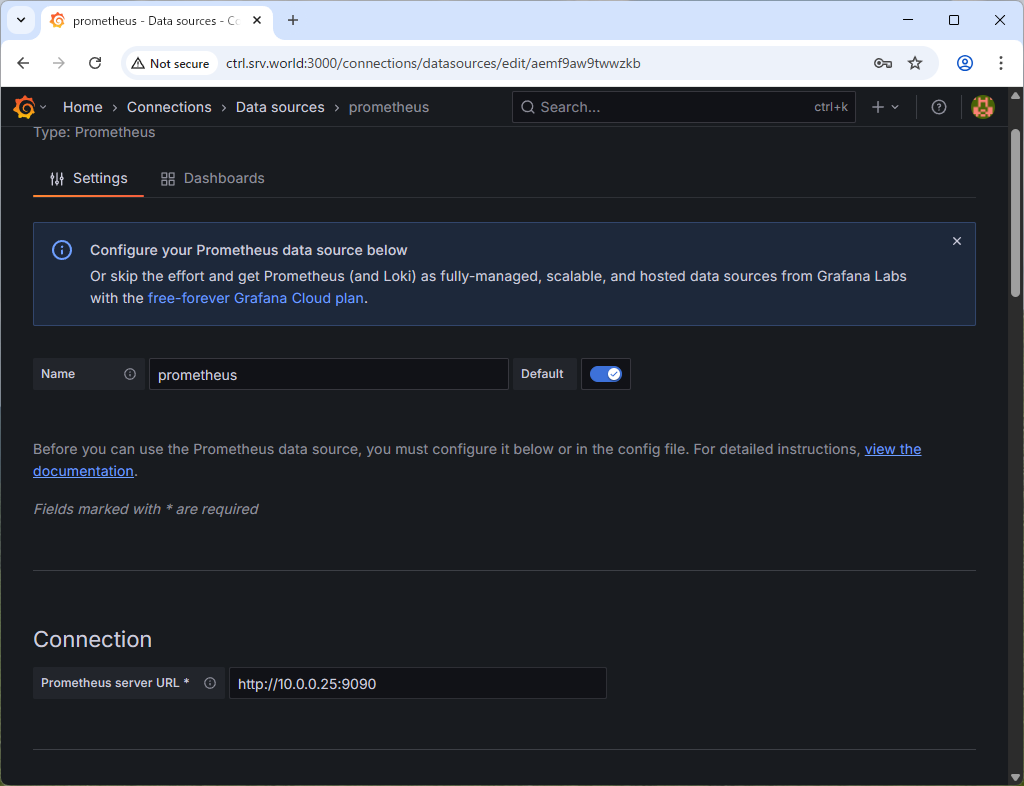The height and width of the screenshot is (786, 1024).
Task: Click the Not secure site info chip
Action: click(170, 63)
